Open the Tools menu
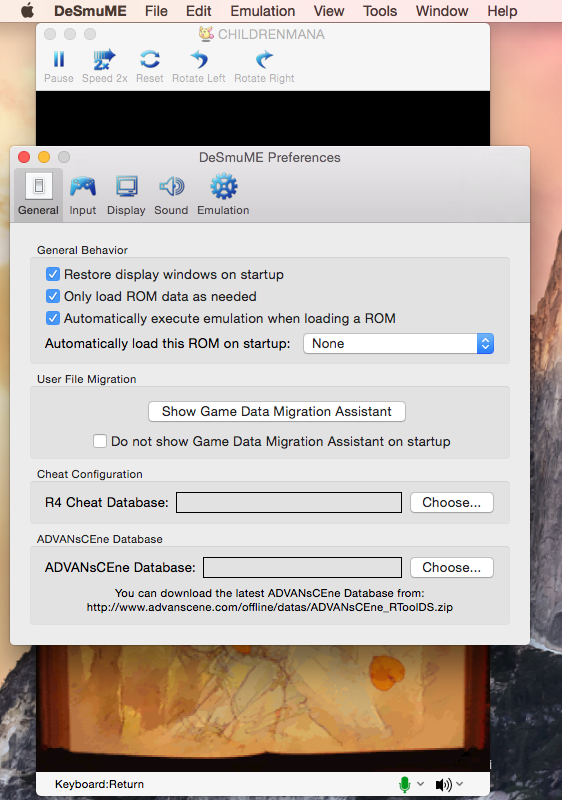 (380, 11)
